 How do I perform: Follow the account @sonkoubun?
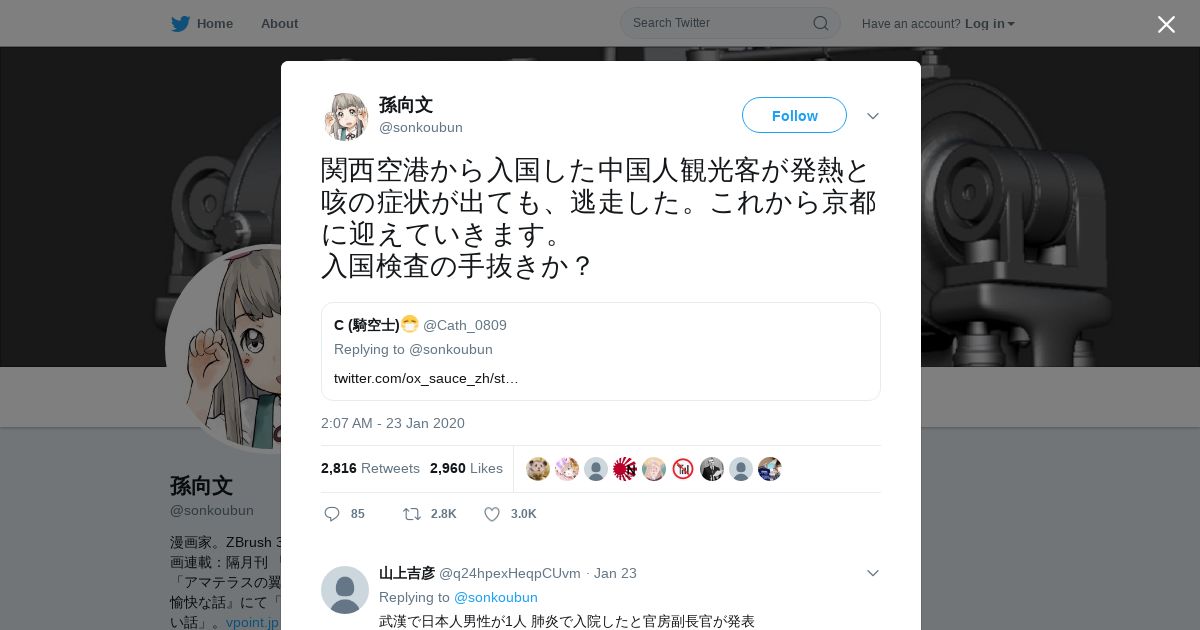794,116
